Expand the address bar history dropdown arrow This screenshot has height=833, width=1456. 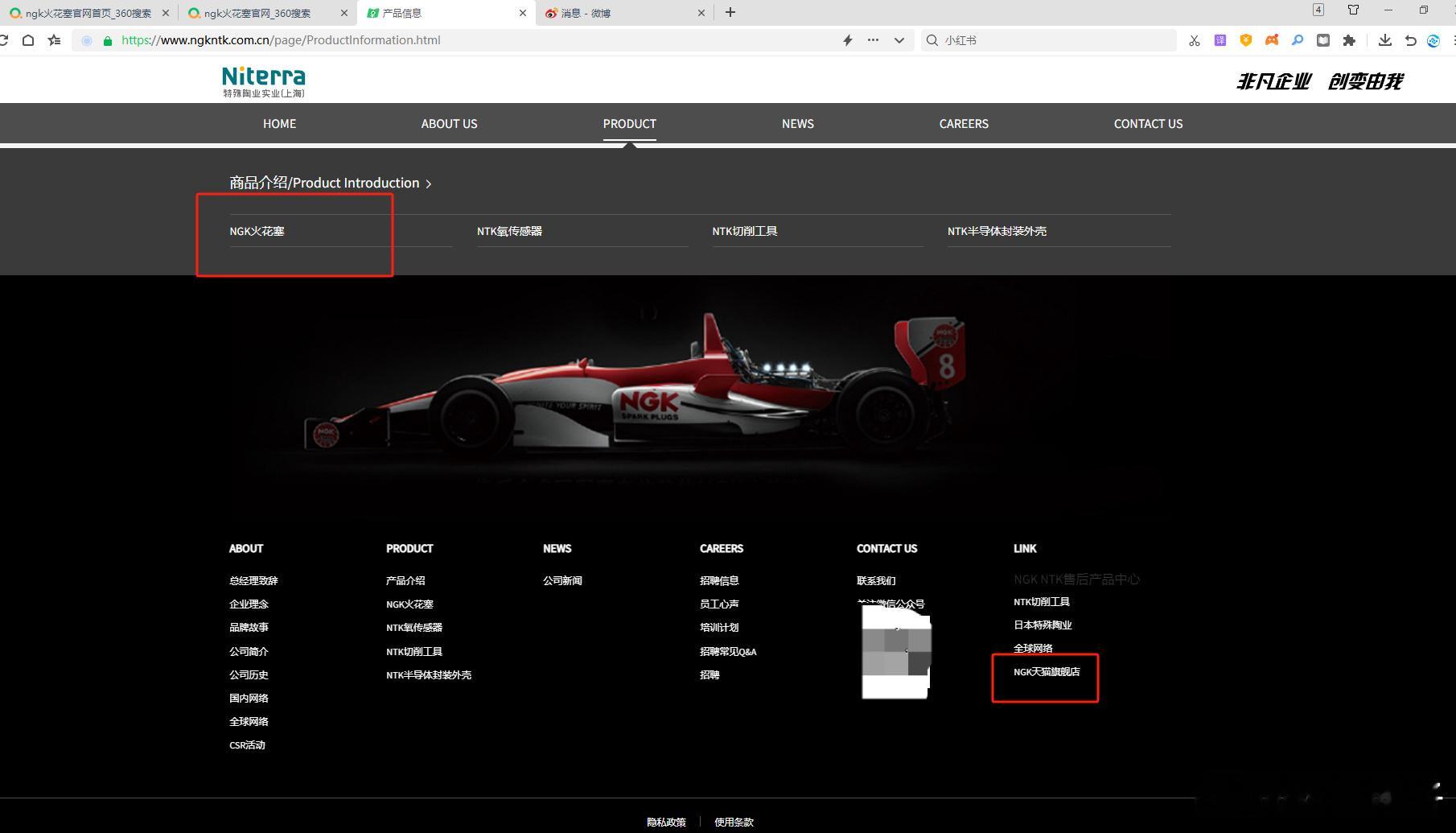tap(899, 40)
